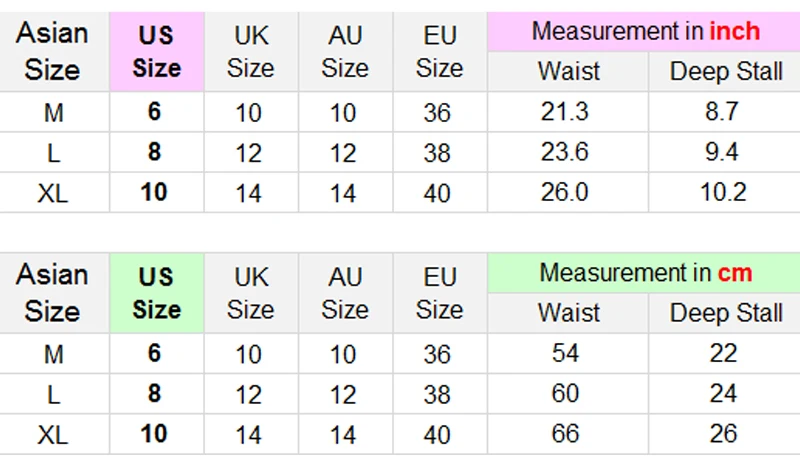Click the Asian Size header in inch table

[x=52, y=52]
